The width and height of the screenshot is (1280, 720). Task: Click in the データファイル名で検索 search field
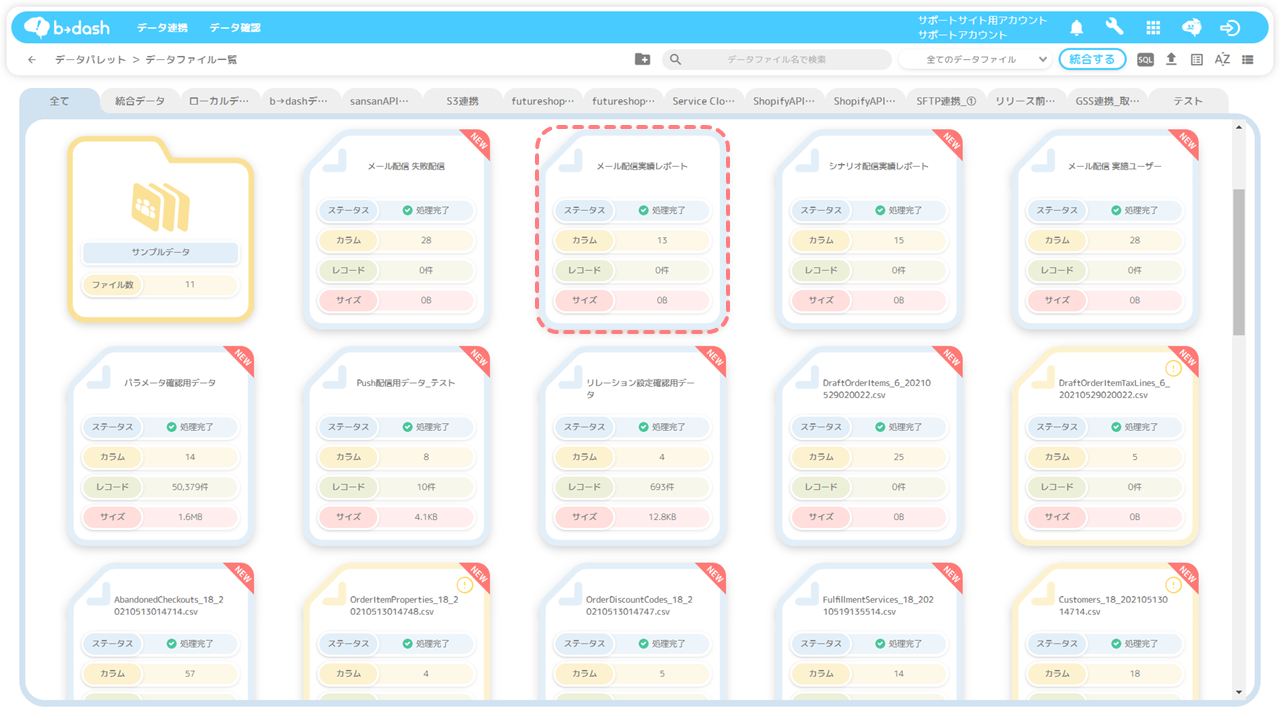(x=776, y=60)
